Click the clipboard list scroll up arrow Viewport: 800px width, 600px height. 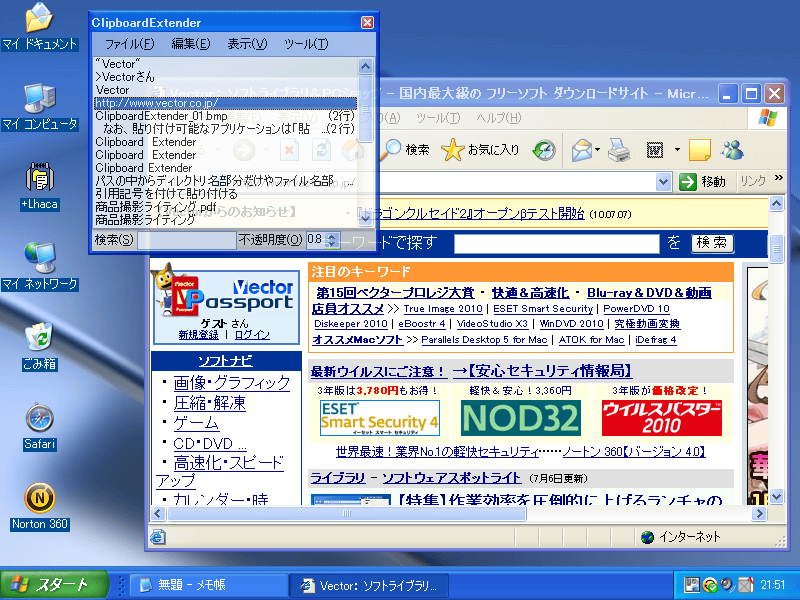pos(365,66)
